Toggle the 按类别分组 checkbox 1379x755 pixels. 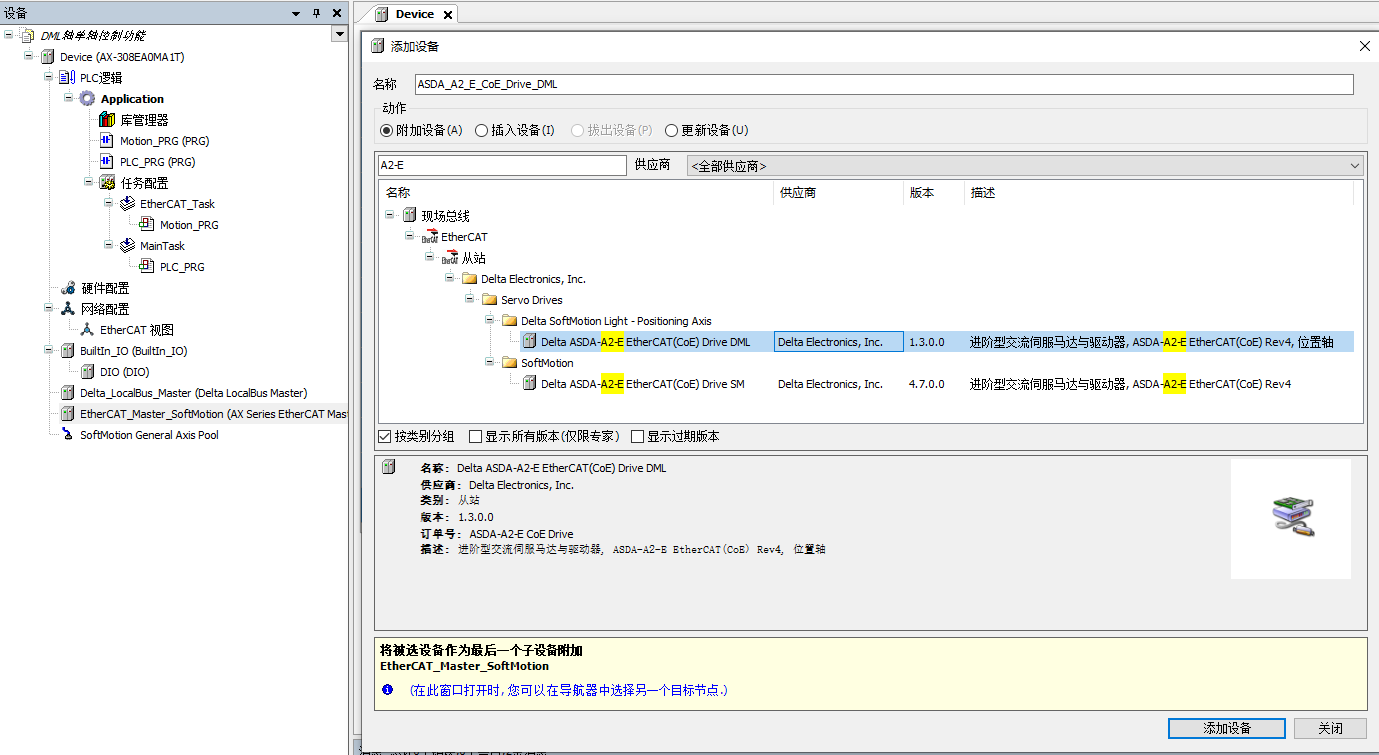[x=385, y=437]
